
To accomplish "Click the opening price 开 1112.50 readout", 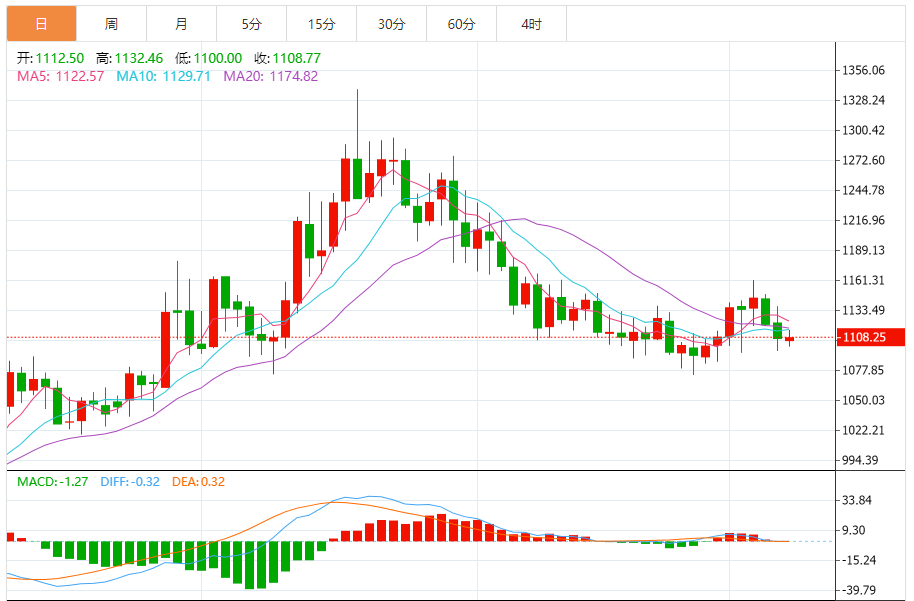I will tap(49, 58).
